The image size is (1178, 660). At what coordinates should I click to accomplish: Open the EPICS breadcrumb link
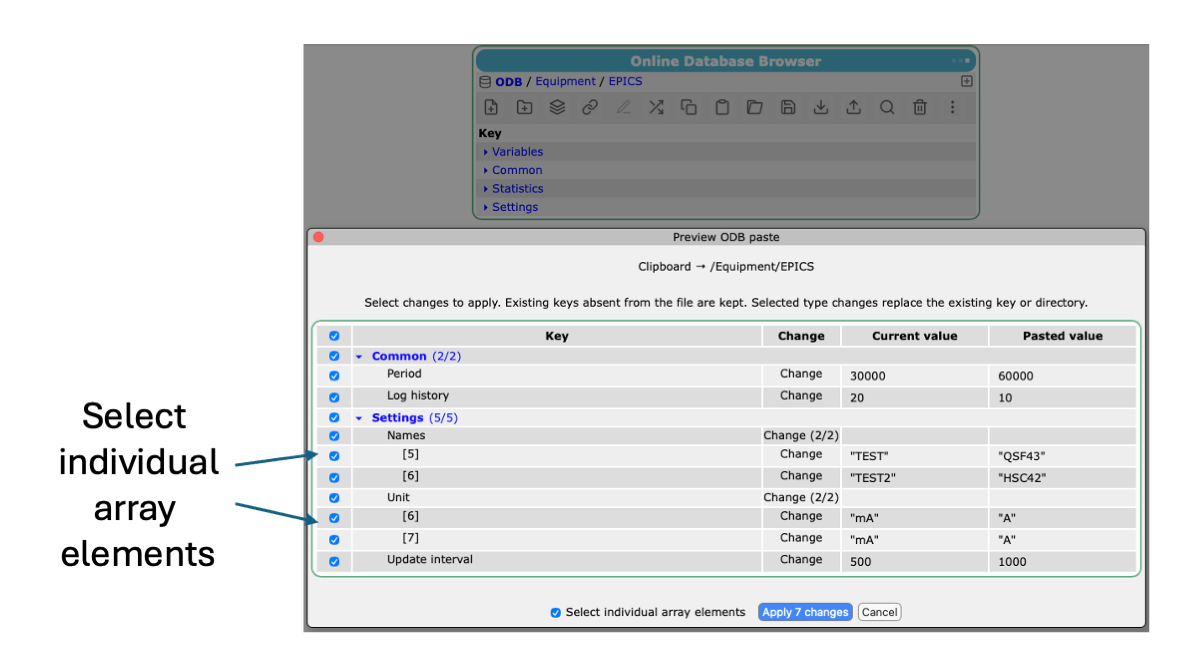pos(625,81)
